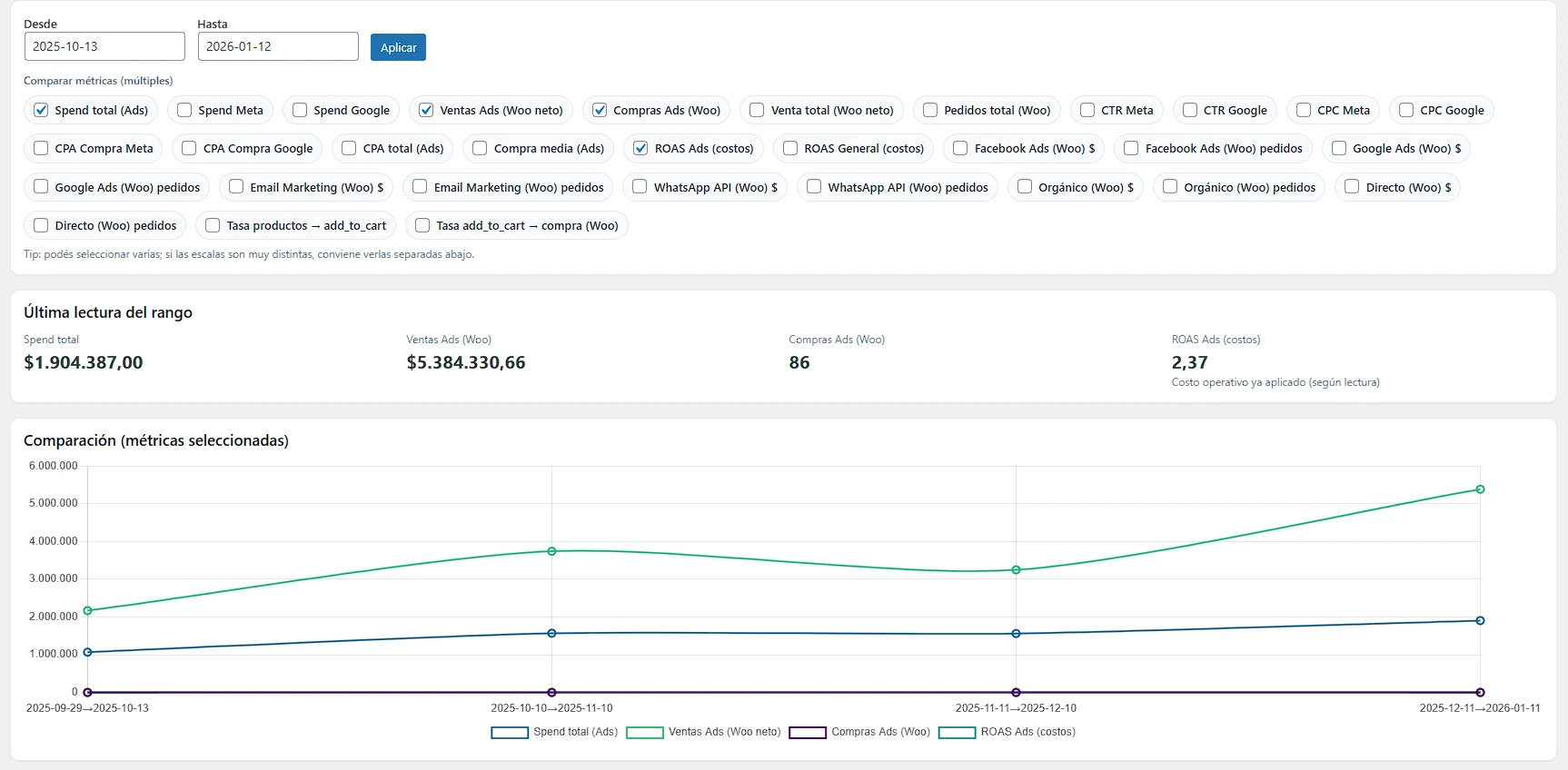Click the Hasta date input field

[x=278, y=46]
